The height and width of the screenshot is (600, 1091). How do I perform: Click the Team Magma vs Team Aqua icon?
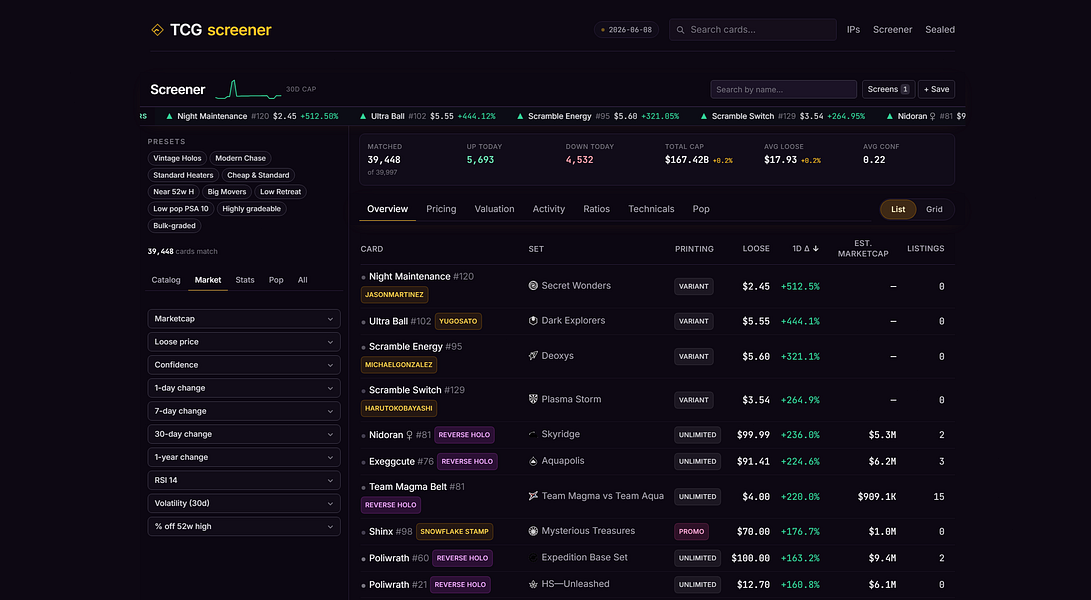coord(533,496)
